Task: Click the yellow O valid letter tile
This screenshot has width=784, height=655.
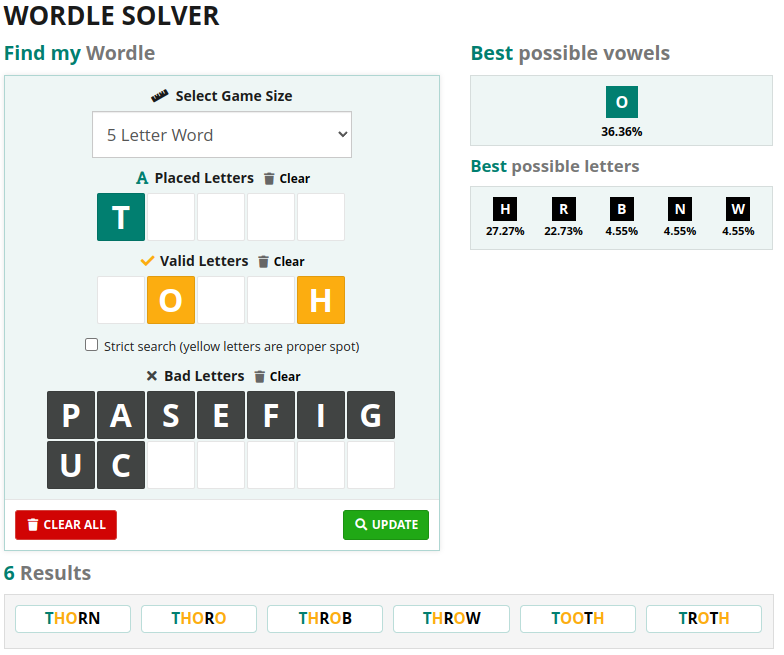Action: click(171, 300)
